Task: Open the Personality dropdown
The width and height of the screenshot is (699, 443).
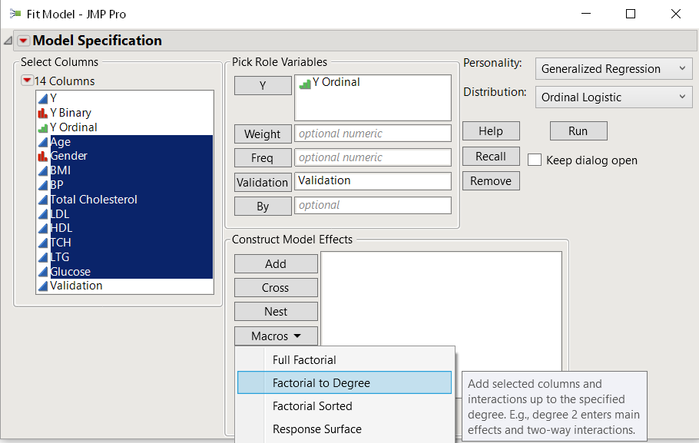Action: (x=612, y=69)
